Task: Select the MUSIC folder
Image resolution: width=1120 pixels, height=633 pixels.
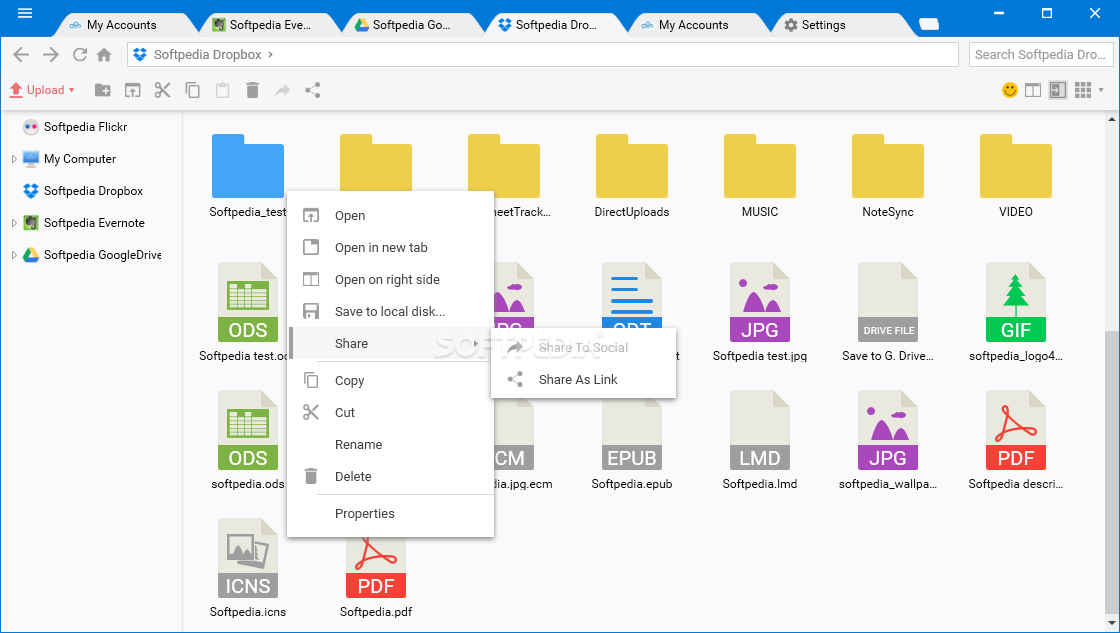Action: coord(759,175)
